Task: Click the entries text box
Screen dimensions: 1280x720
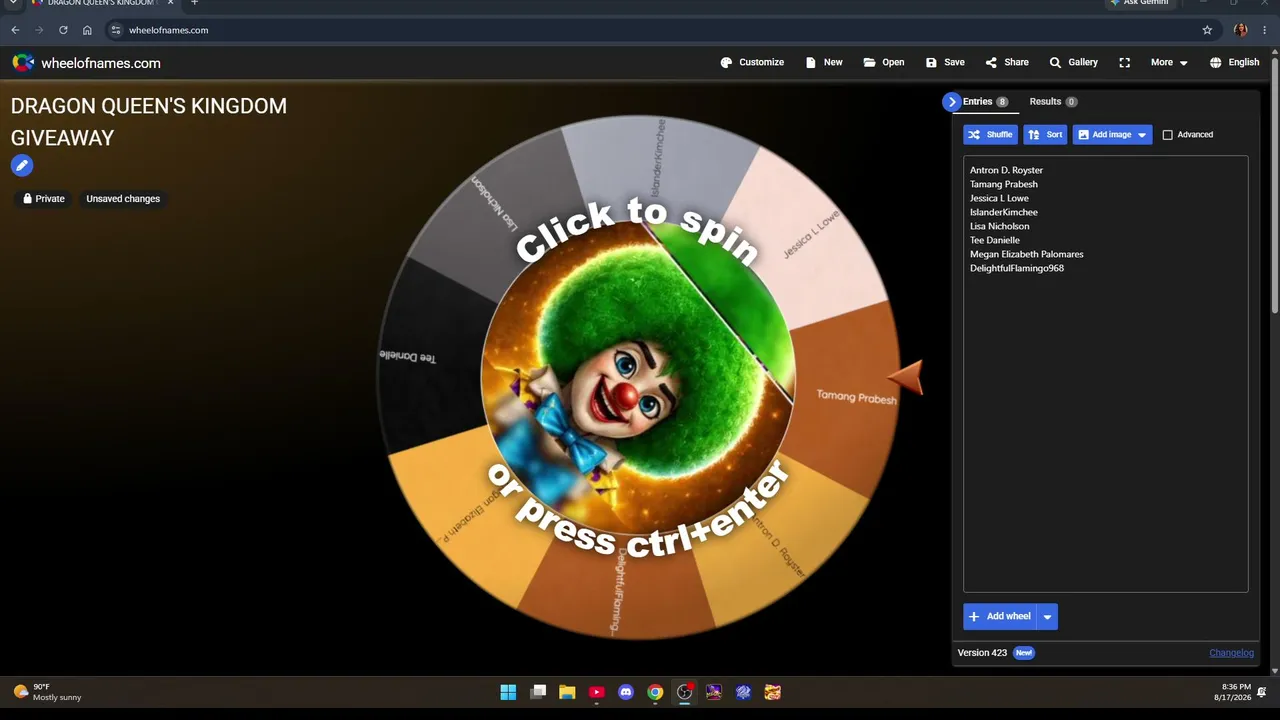Action: pyautogui.click(x=1105, y=374)
